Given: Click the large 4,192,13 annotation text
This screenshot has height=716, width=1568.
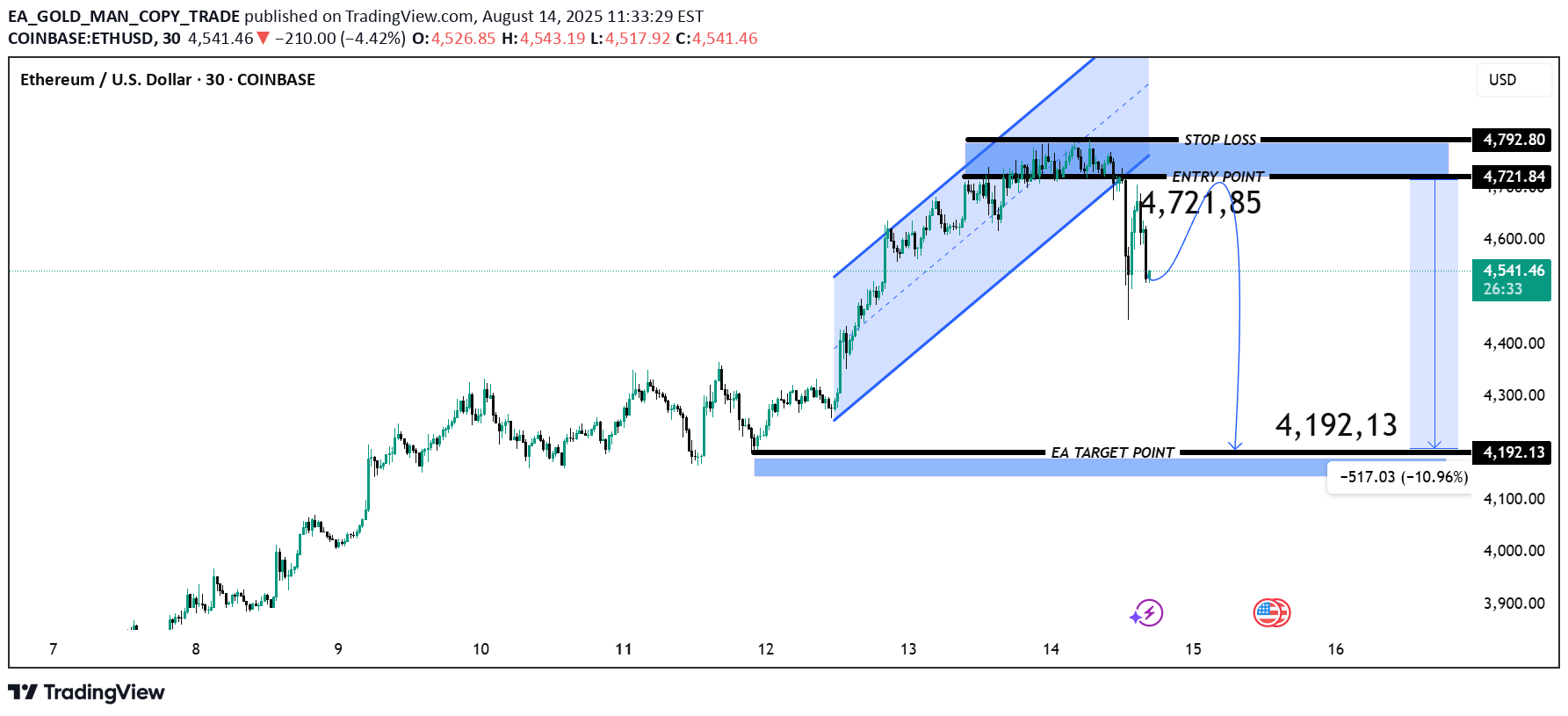Looking at the screenshot, I should coord(1336,425).
